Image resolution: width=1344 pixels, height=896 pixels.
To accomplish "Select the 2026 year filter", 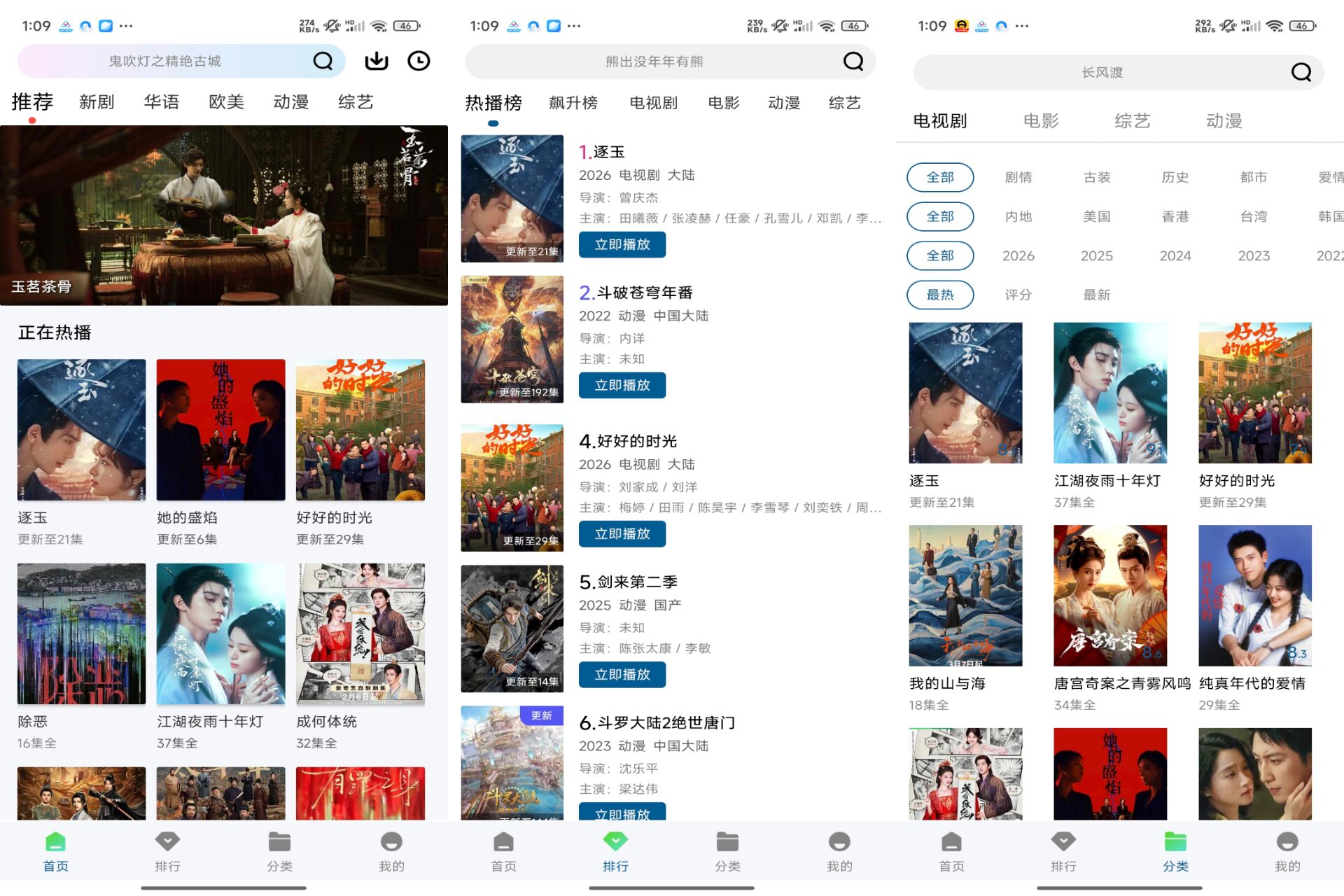I will pos(1018,255).
